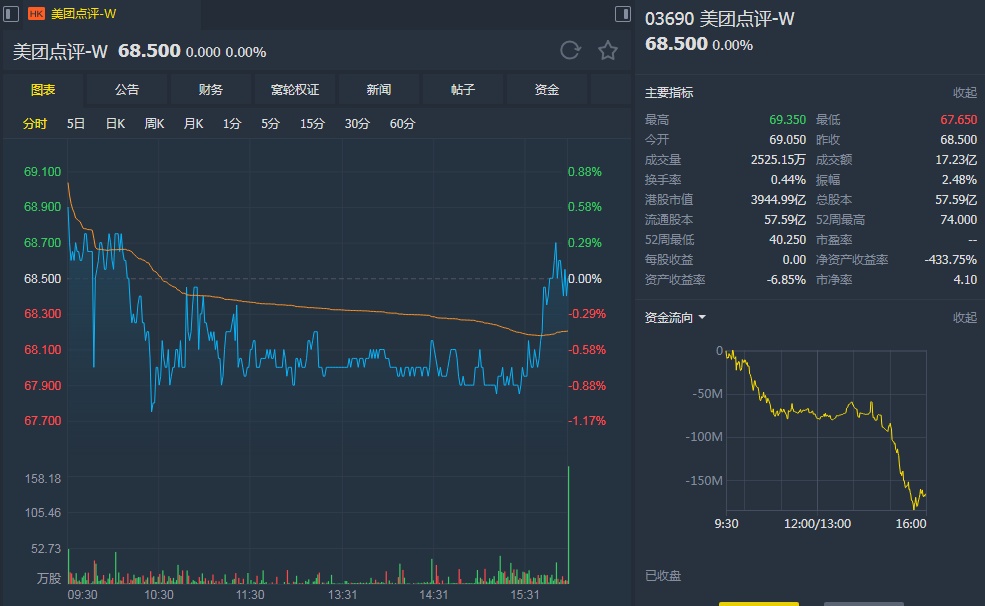Click 成交量 value 2525.15万
985x606 pixels.
tap(778, 160)
